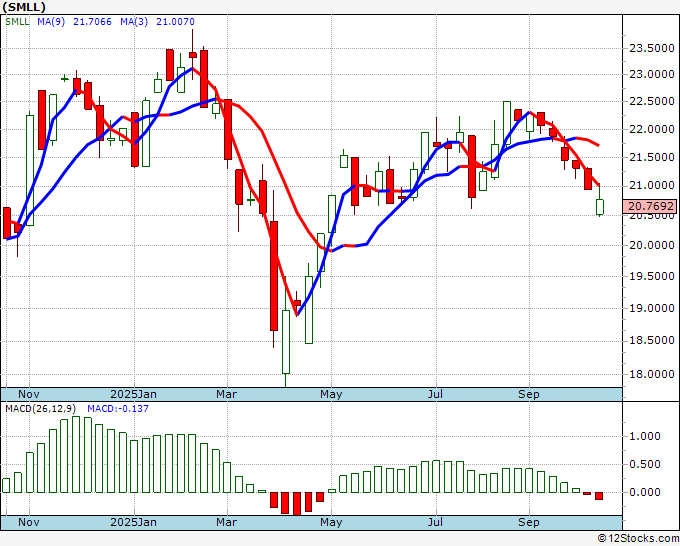Click the MACD(26,12,9) indicator label
This screenshot has height=546, width=680.
41,409
